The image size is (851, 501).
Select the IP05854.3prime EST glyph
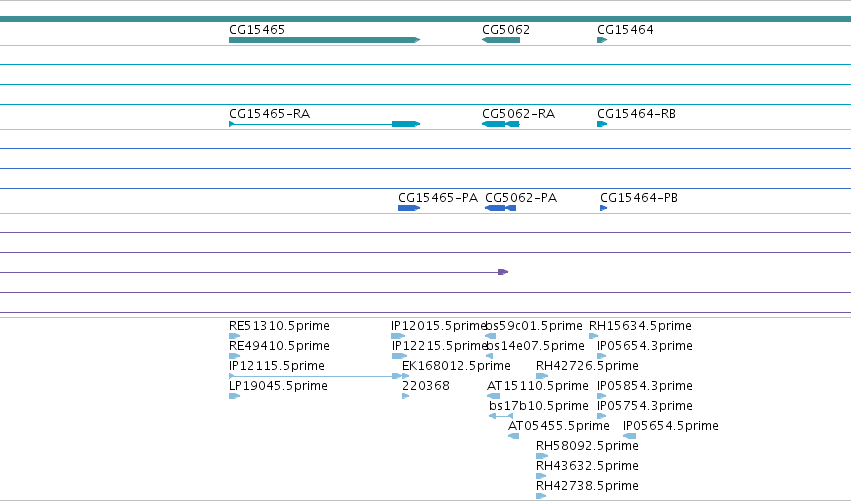click(601, 396)
